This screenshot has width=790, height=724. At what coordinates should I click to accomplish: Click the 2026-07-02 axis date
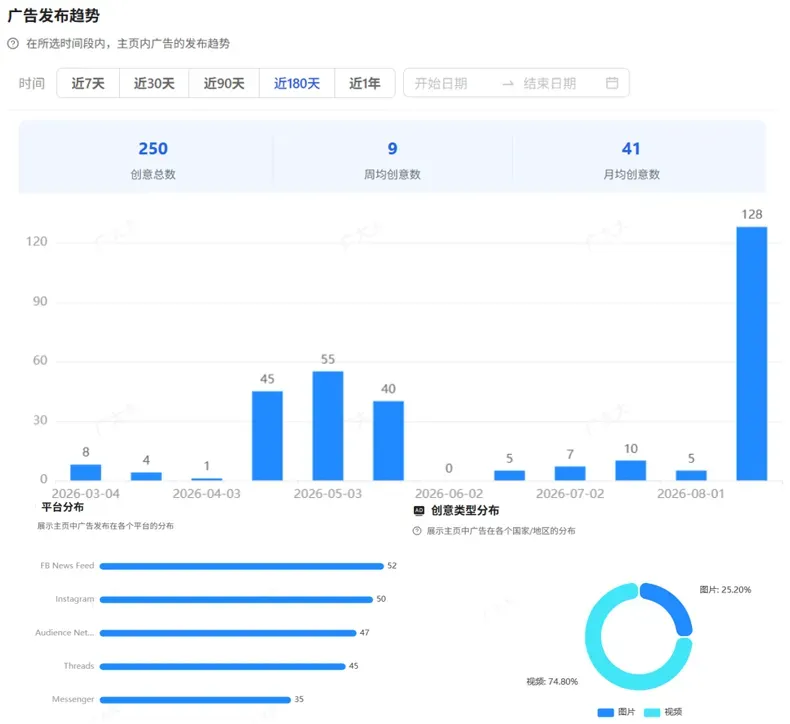click(570, 494)
